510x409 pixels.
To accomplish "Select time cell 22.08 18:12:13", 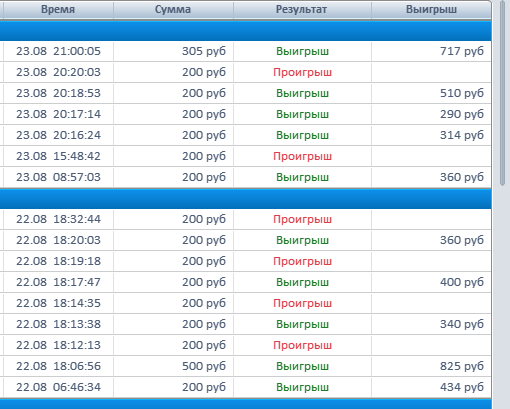I will (x=58, y=345).
